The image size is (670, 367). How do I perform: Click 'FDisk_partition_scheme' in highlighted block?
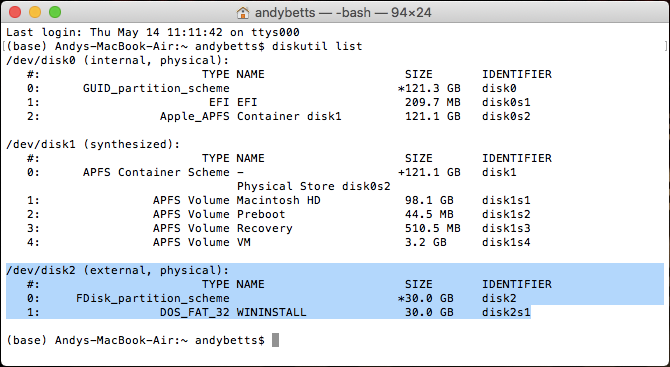click(153, 298)
